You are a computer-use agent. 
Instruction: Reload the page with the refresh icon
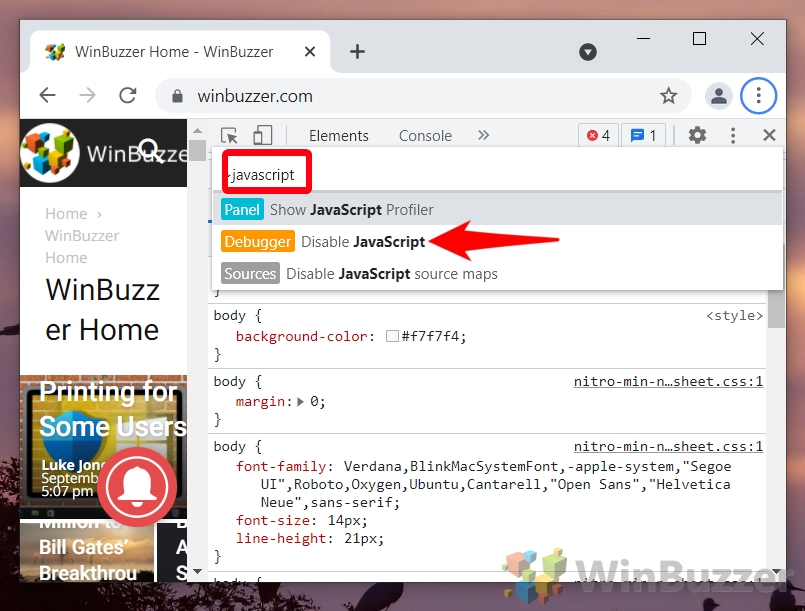pyautogui.click(x=127, y=95)
